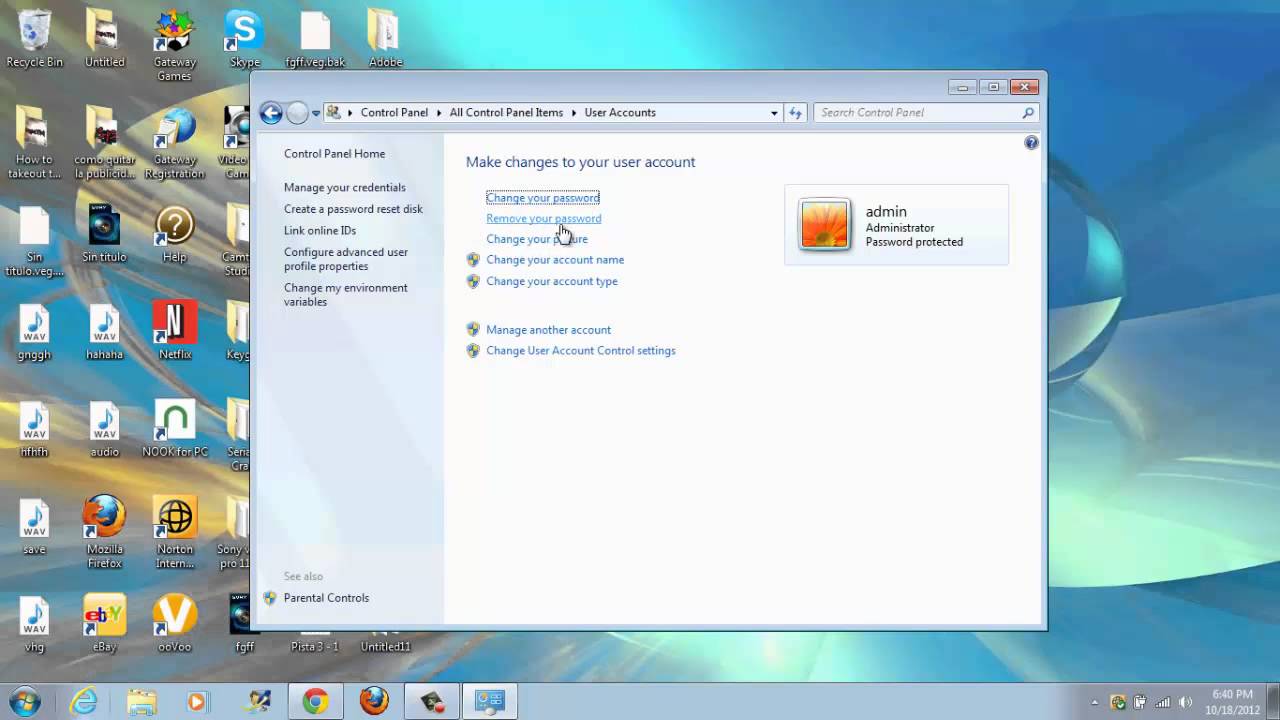
Task: Select the NOOK for PC desktop icon
Action: (x=174, y=429)
